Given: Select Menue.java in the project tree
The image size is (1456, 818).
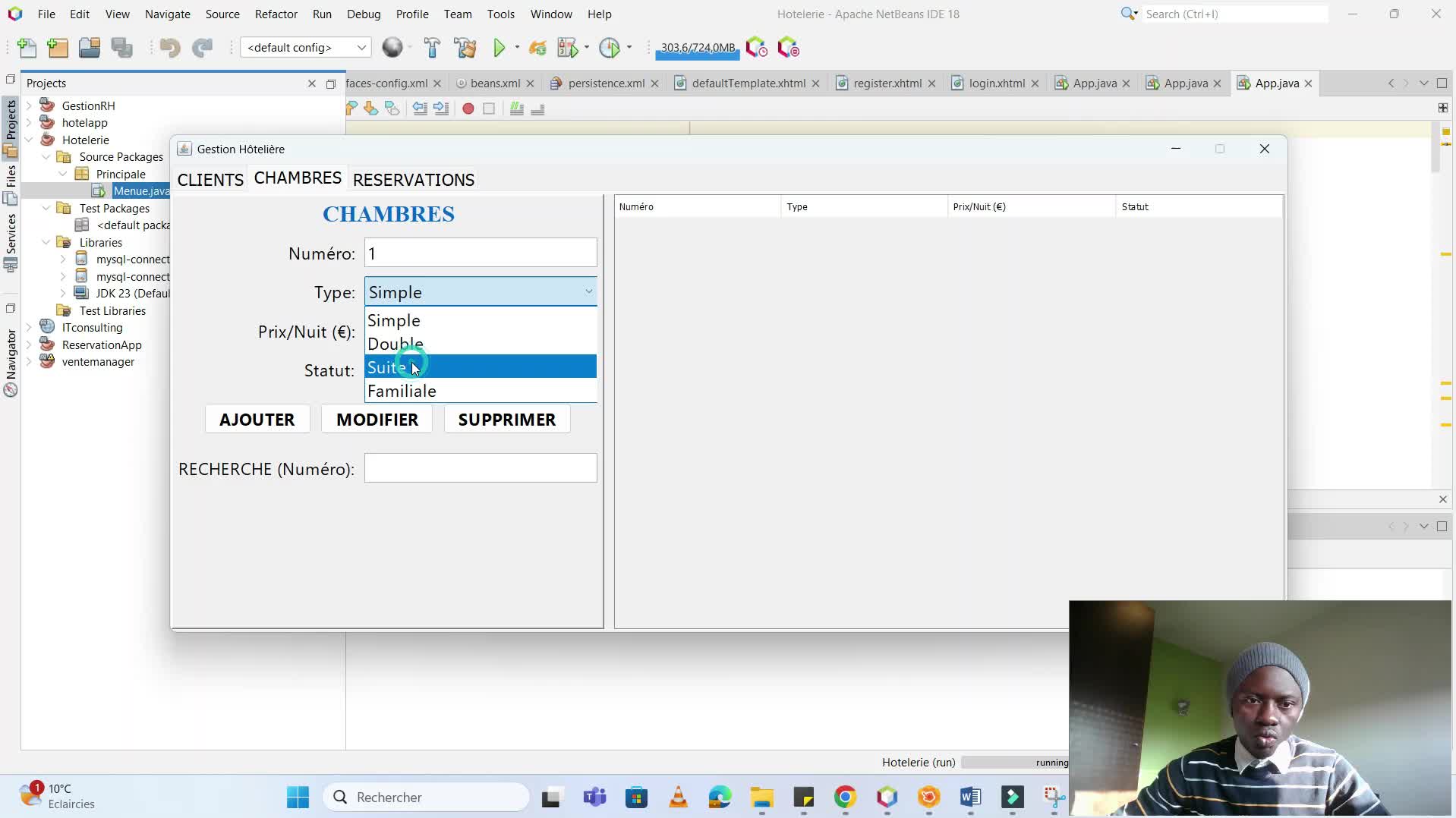Looking at the screenshot, I should [140, 190].
